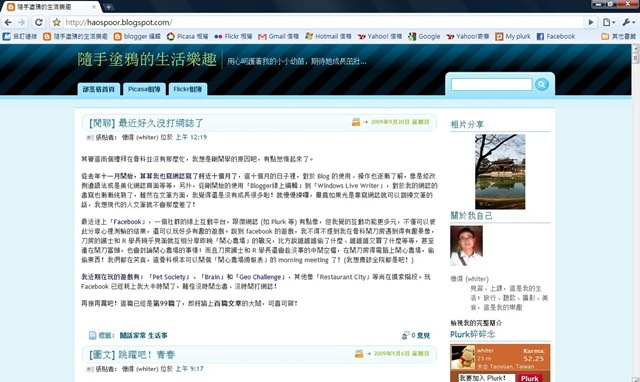Open the first post title starting with '[', dated 2009 9/20
This screenshot has height=382, width=640.
click(146, 123)
